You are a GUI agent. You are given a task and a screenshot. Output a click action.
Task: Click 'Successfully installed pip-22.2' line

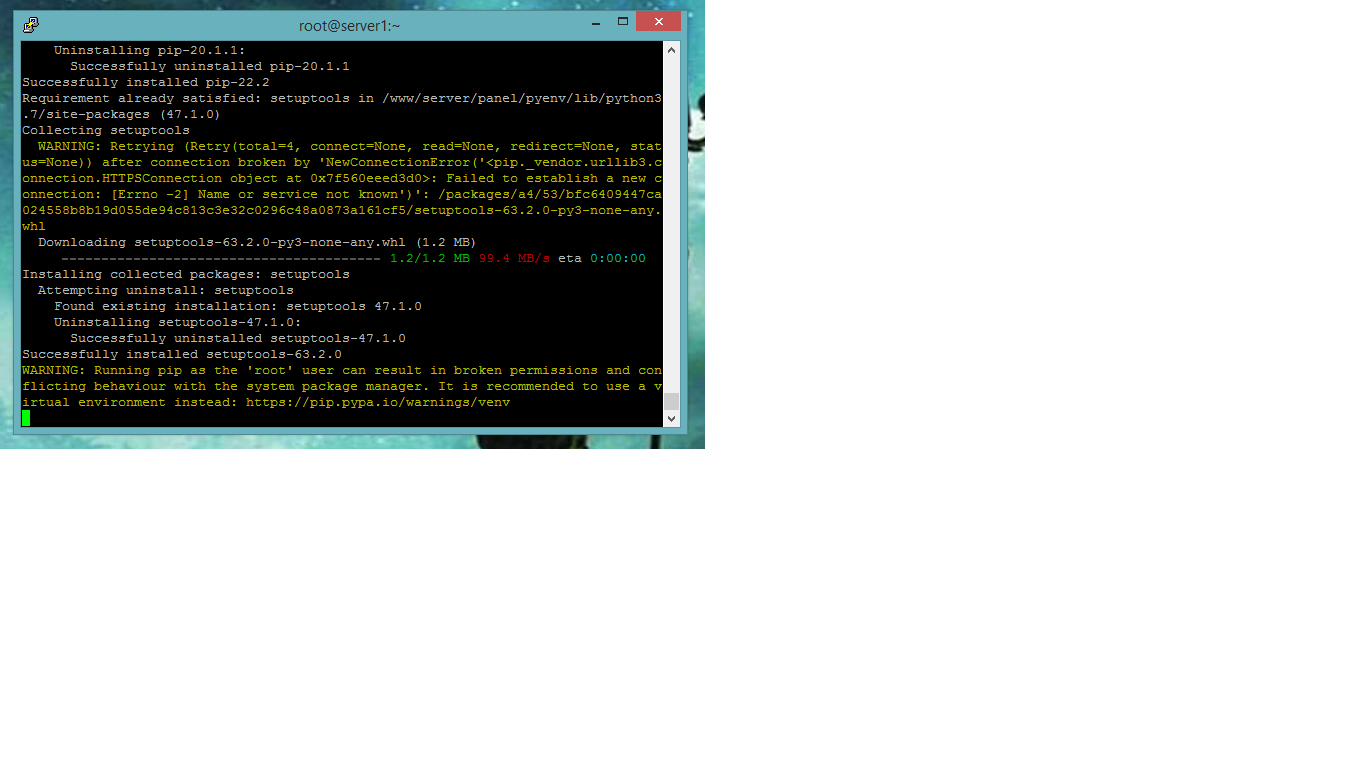146,82
